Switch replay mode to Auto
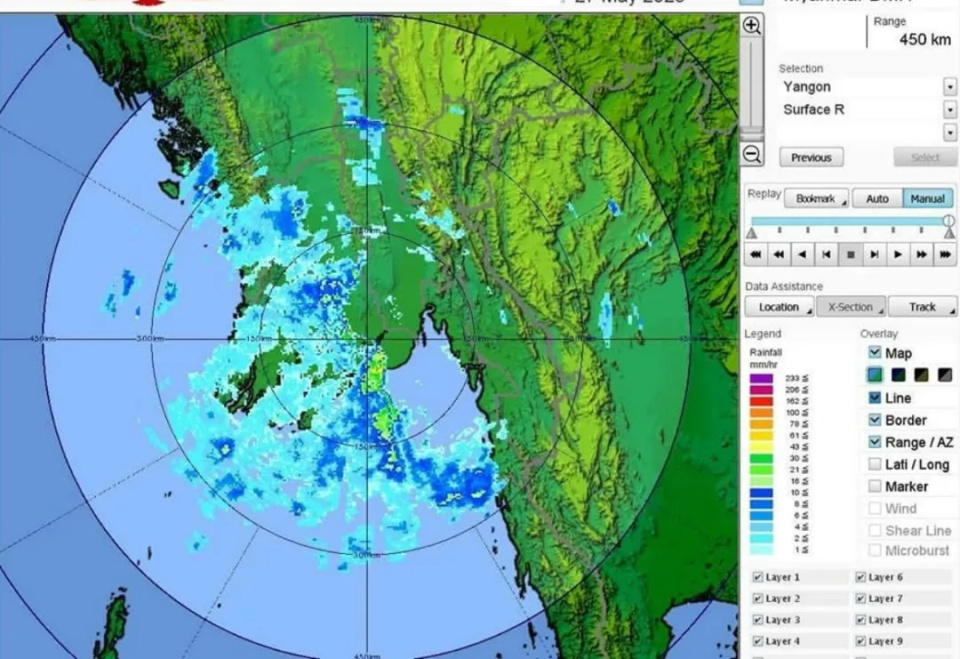 point(877,198)
